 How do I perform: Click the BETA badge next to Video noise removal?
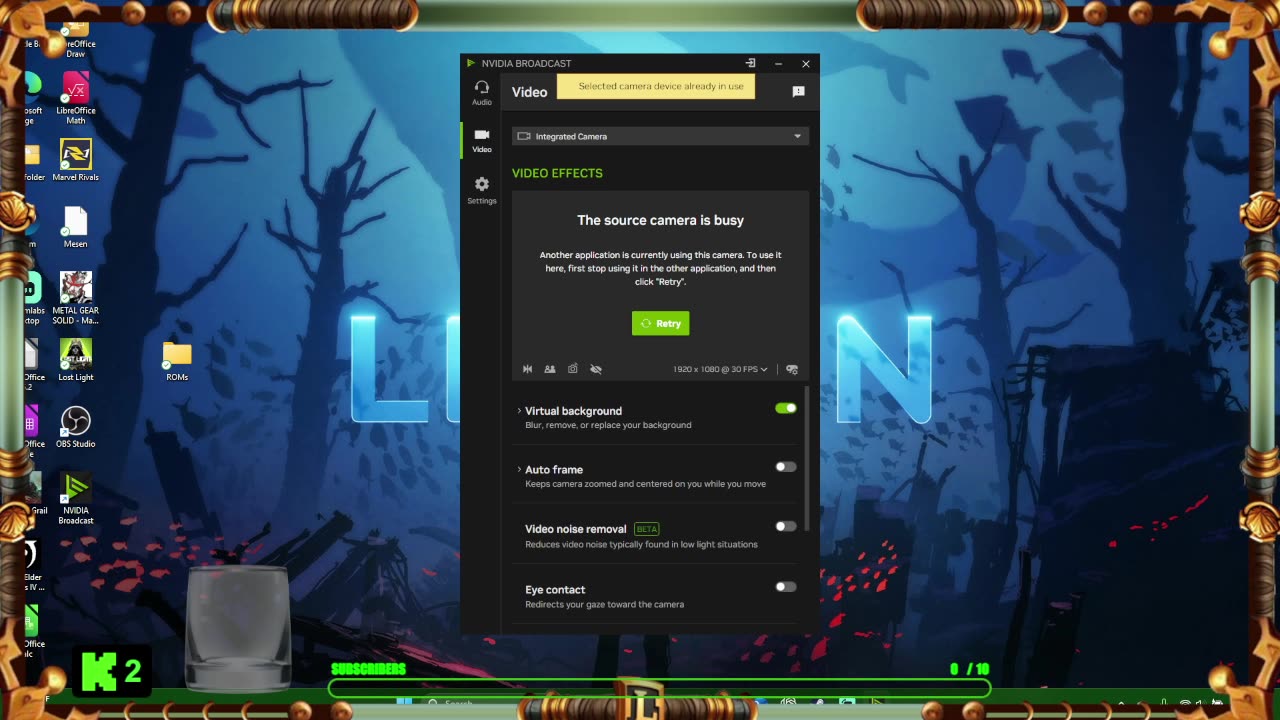[x=646, y=529]
